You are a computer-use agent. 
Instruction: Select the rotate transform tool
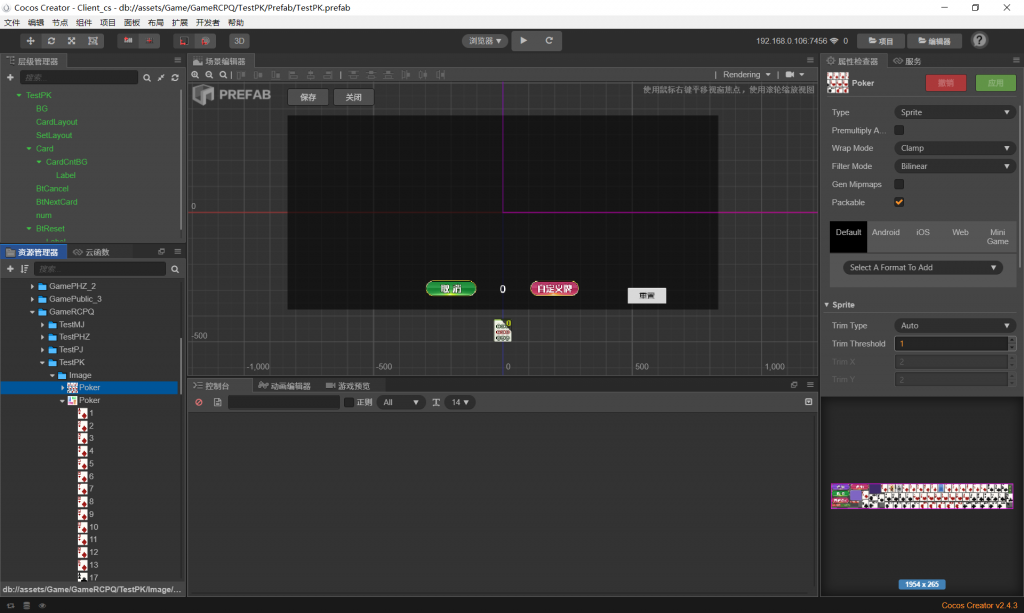coord(51,41)
